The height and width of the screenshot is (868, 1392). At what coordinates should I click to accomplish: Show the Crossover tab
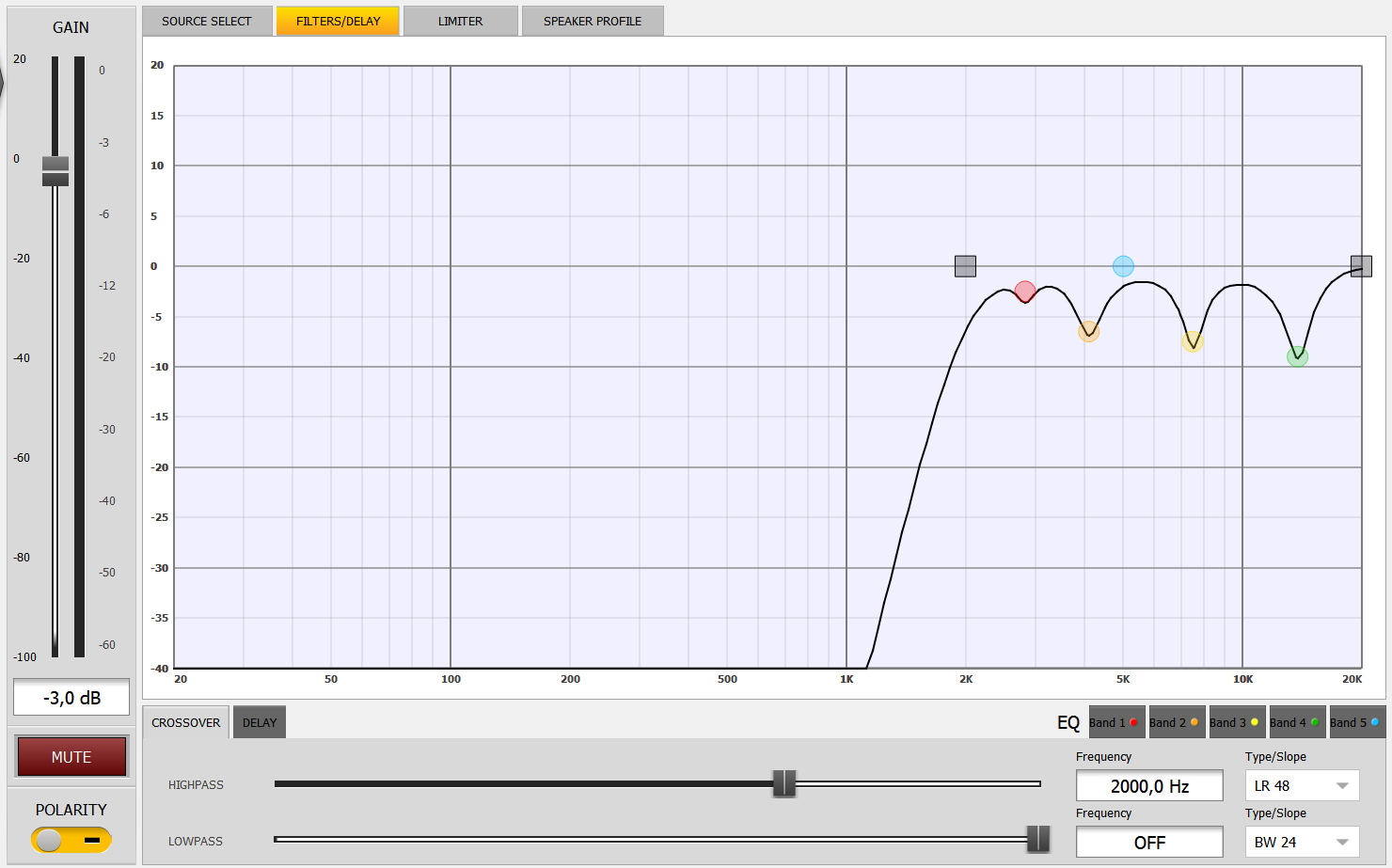[x=186, y=722]
